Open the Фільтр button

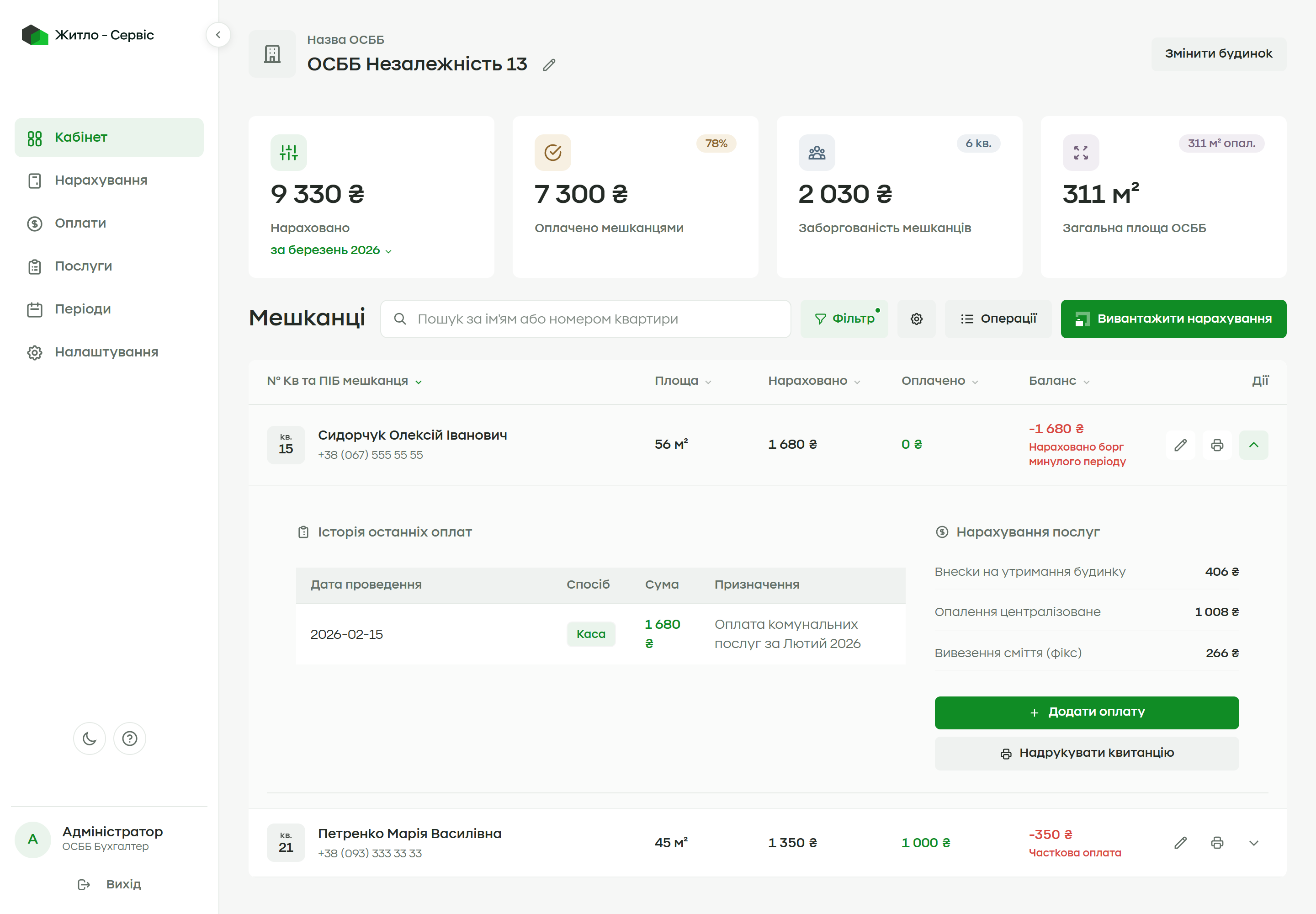[844, 319]
